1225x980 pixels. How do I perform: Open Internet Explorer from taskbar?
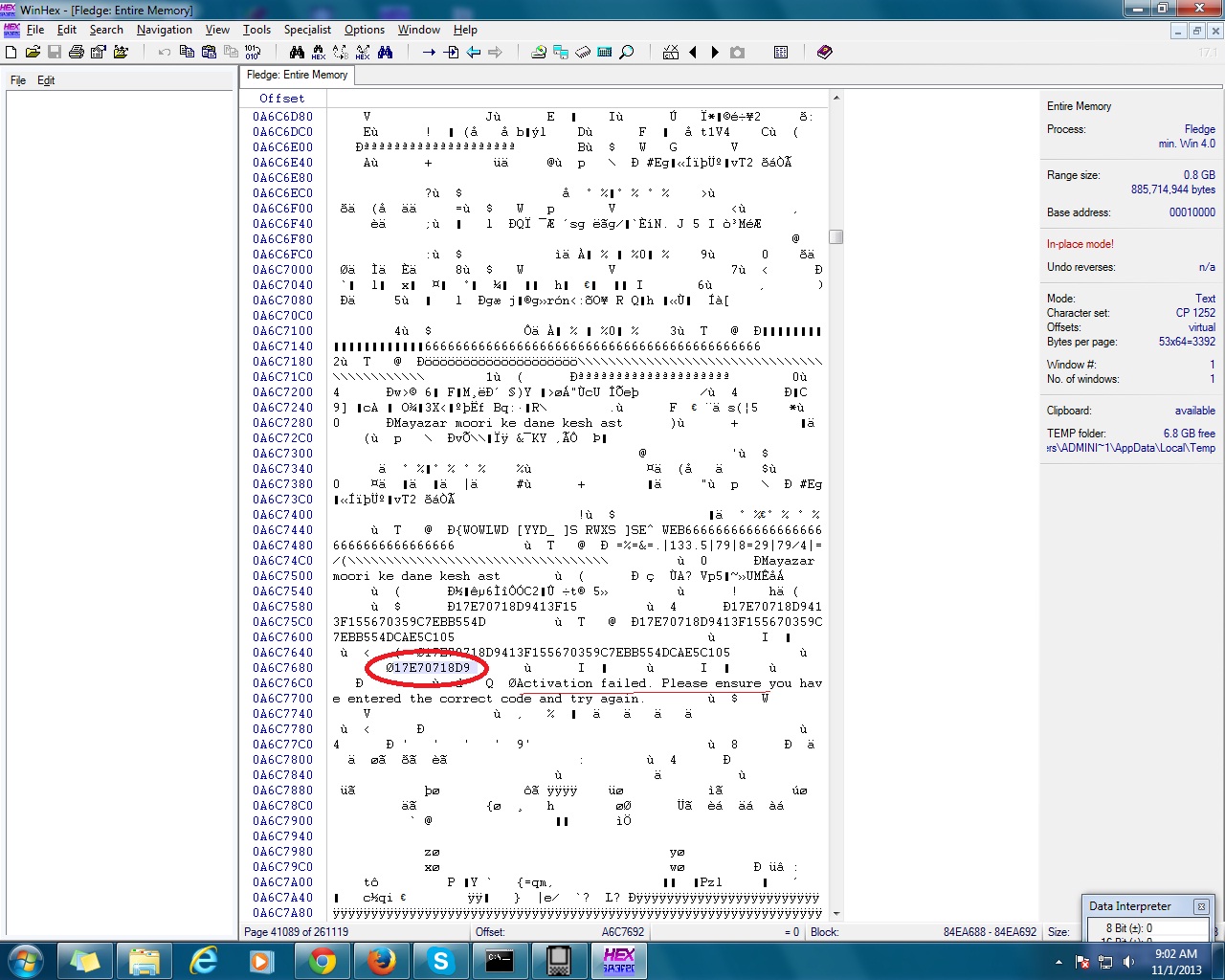(204, 961)
